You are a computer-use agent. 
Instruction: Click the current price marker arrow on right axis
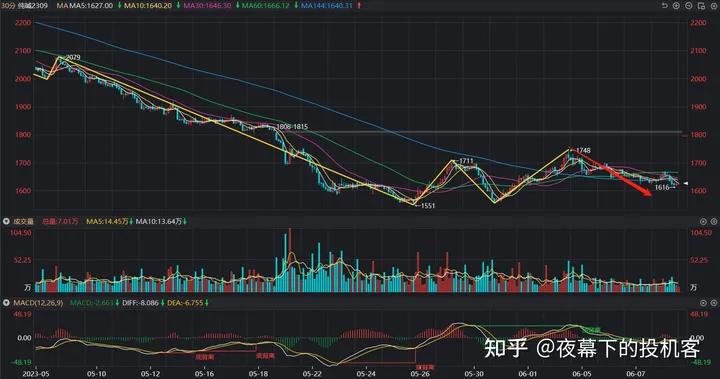(x=686, y=183)
